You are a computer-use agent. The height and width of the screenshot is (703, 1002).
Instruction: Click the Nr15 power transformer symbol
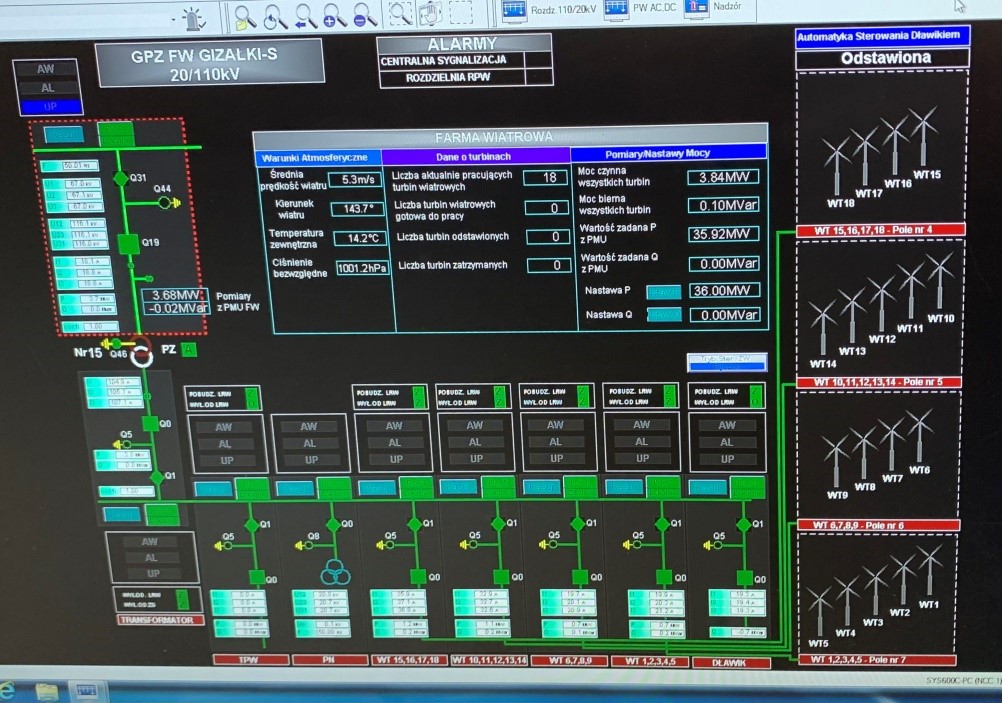pos(141,352)
